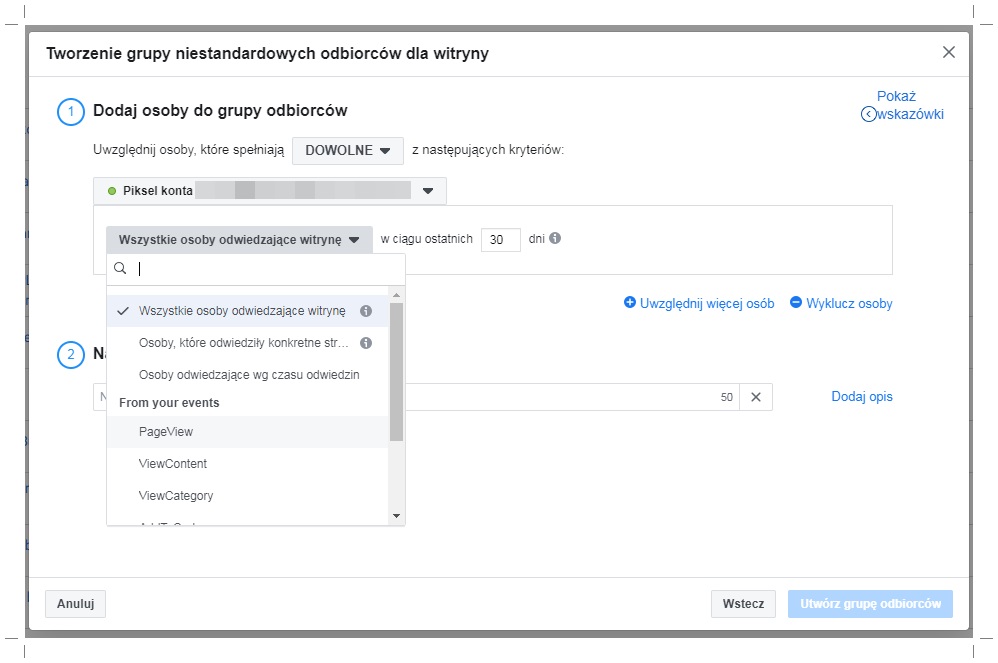Expand the Piksel konta pixel selector
998x663 pixels.
(x=270, y=191)
